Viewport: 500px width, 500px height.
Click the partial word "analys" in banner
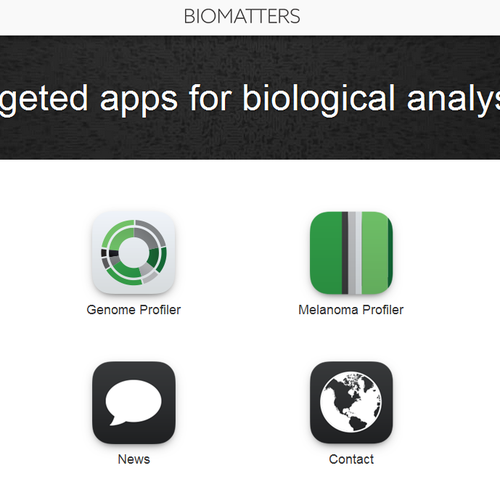453,100
